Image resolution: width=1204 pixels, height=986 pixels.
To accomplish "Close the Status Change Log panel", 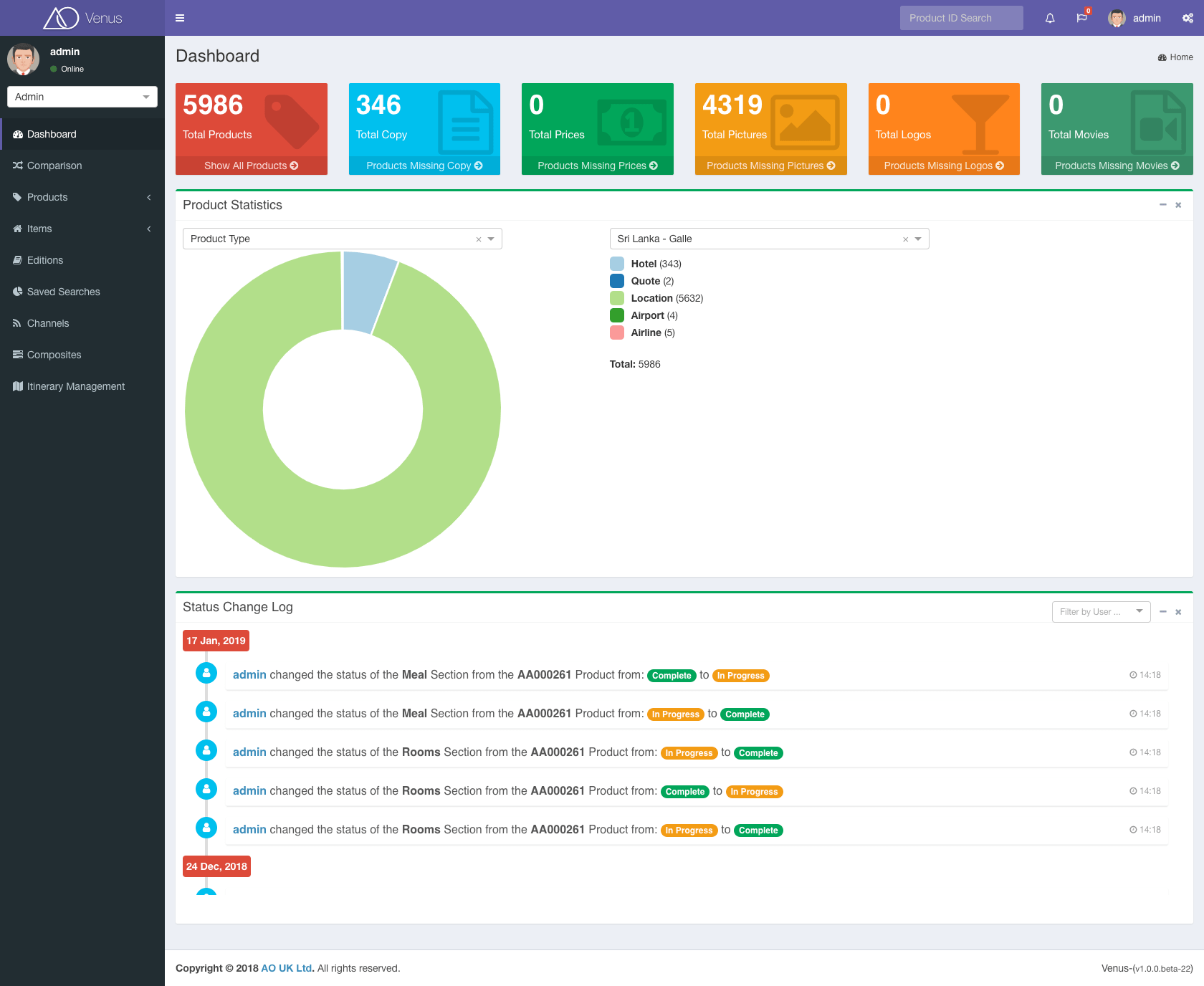I will pyautogui.click(x=1178, y=612).
